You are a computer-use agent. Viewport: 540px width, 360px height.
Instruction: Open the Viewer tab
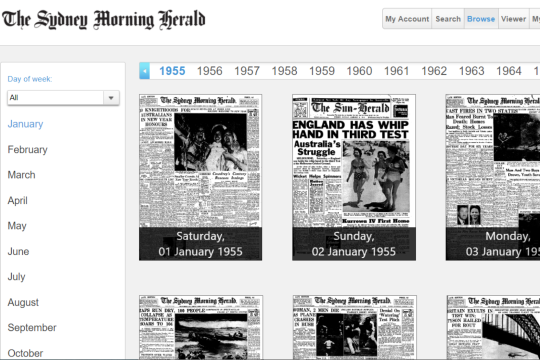coord(513,19)
